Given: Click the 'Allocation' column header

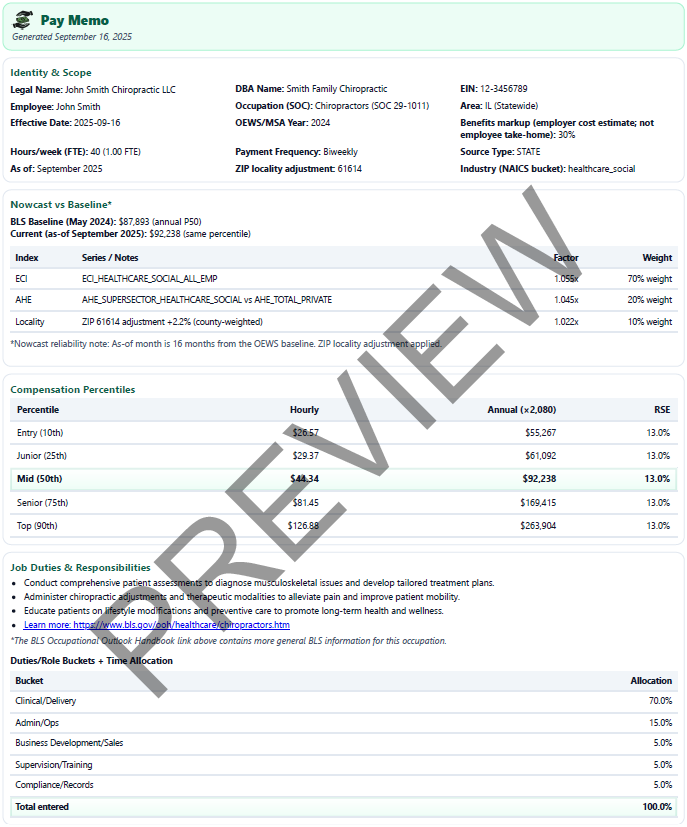Looking at the screenshot, I should coord(651,681).
